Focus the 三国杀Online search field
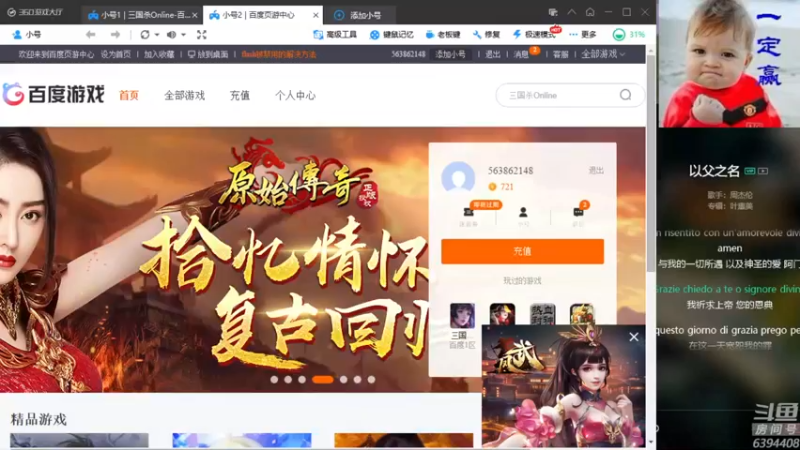Screen dimensions: 800x450 561,95
